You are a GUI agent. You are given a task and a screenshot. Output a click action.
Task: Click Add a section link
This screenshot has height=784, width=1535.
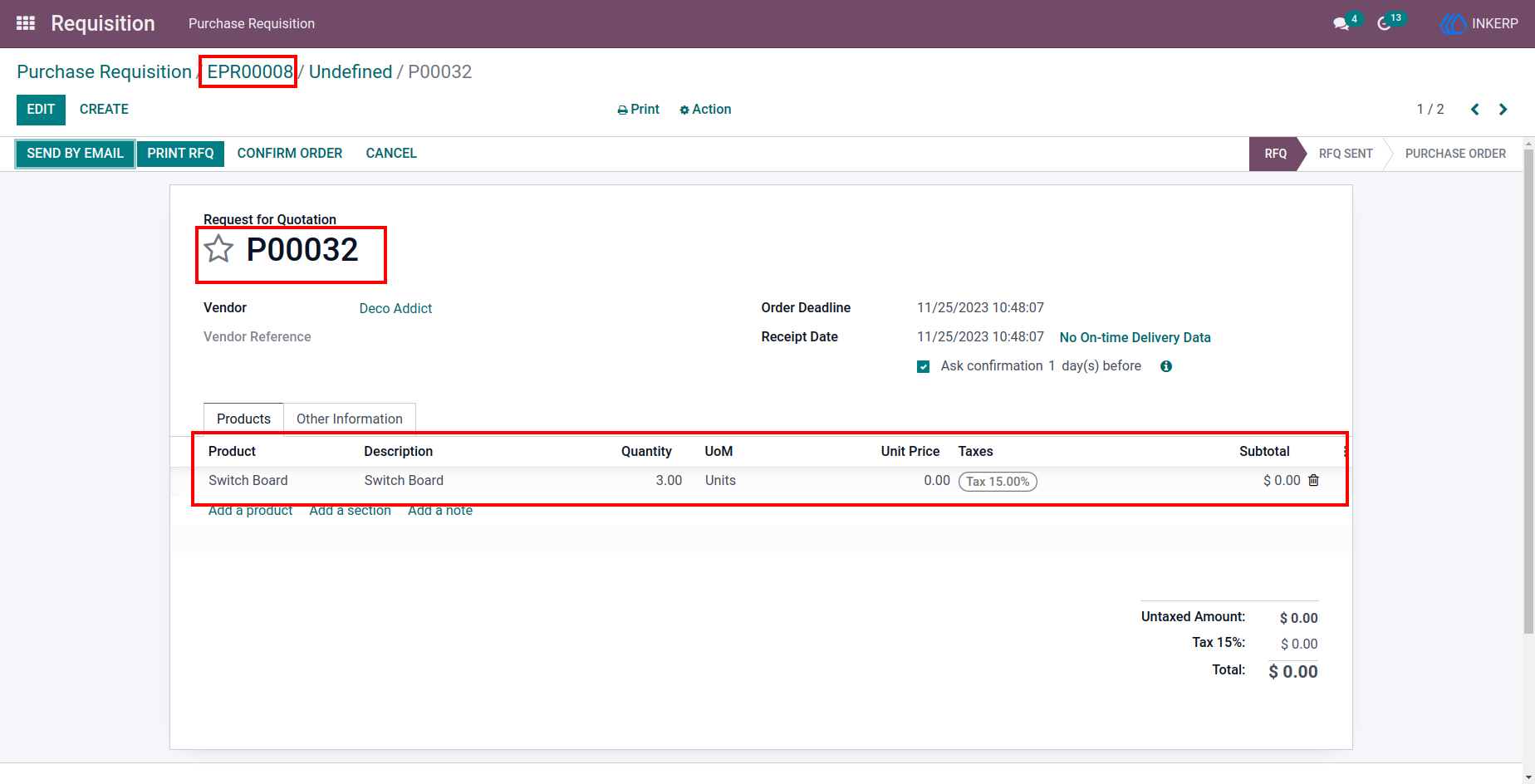[350, 510]
